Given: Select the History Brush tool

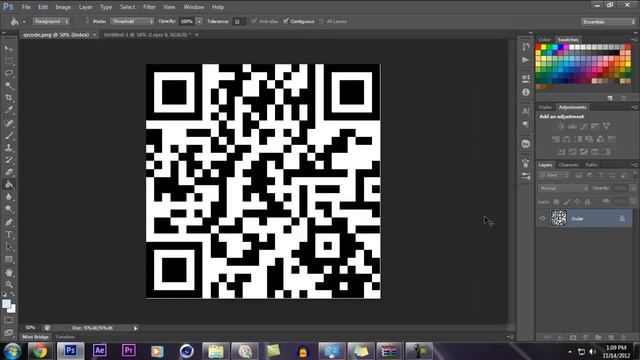Looking at the screenshot, I should [x=9, y=160].
